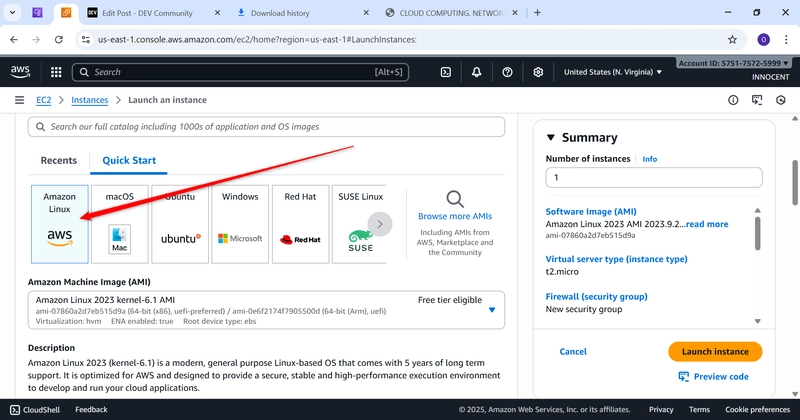This screenshot has width=800, height=420.
Task: Open Cookie preferences in the footer
Action: (758, 410)
